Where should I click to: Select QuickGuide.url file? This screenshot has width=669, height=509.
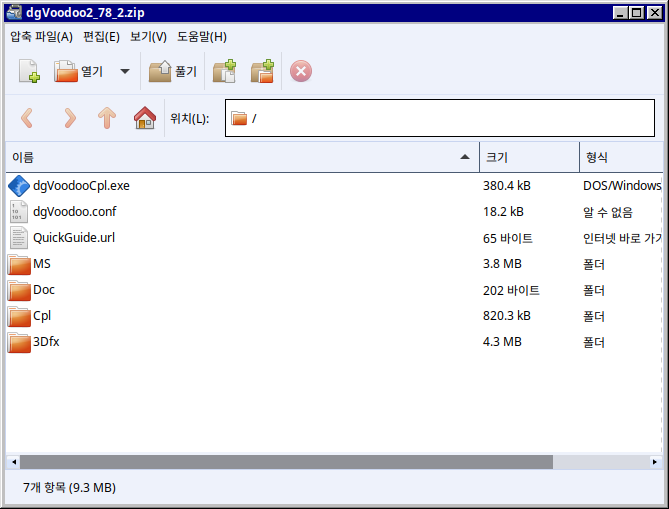coord(334,238)
